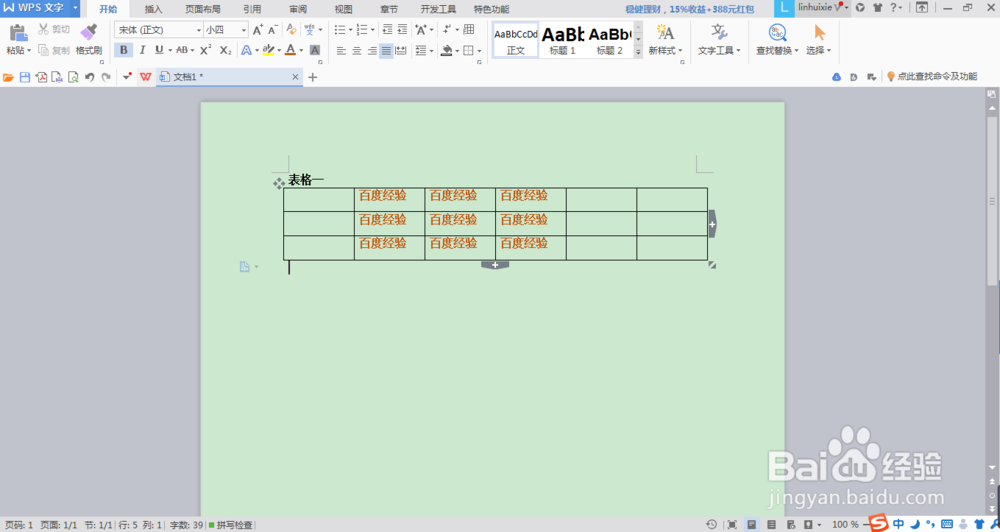This screenshot has width=1000, height=532.
Task: Switch to web layout view in status bar
Action: [x=791, y=524]
